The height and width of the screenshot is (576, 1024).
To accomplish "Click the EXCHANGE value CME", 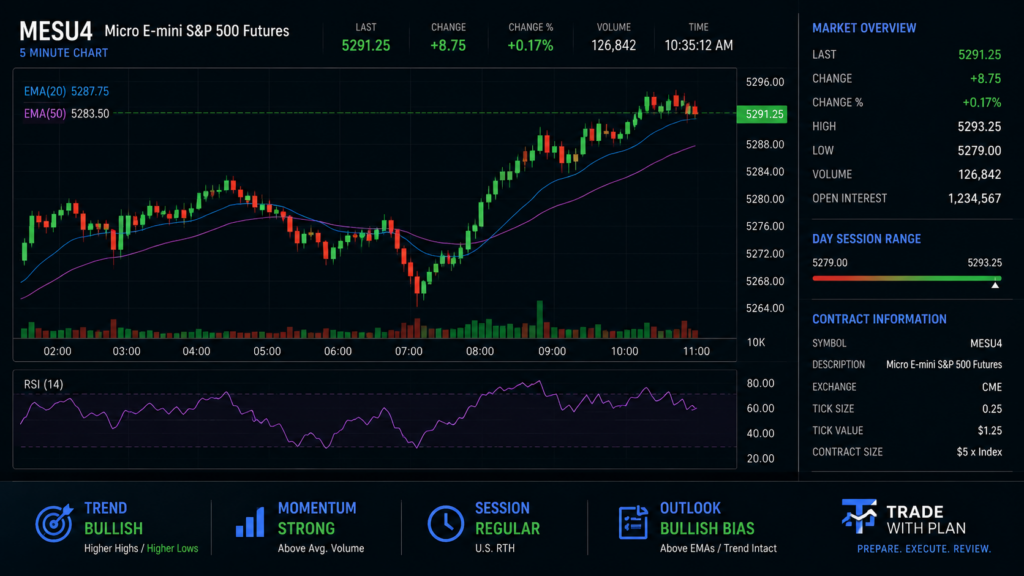I will [x=991, y=387].
